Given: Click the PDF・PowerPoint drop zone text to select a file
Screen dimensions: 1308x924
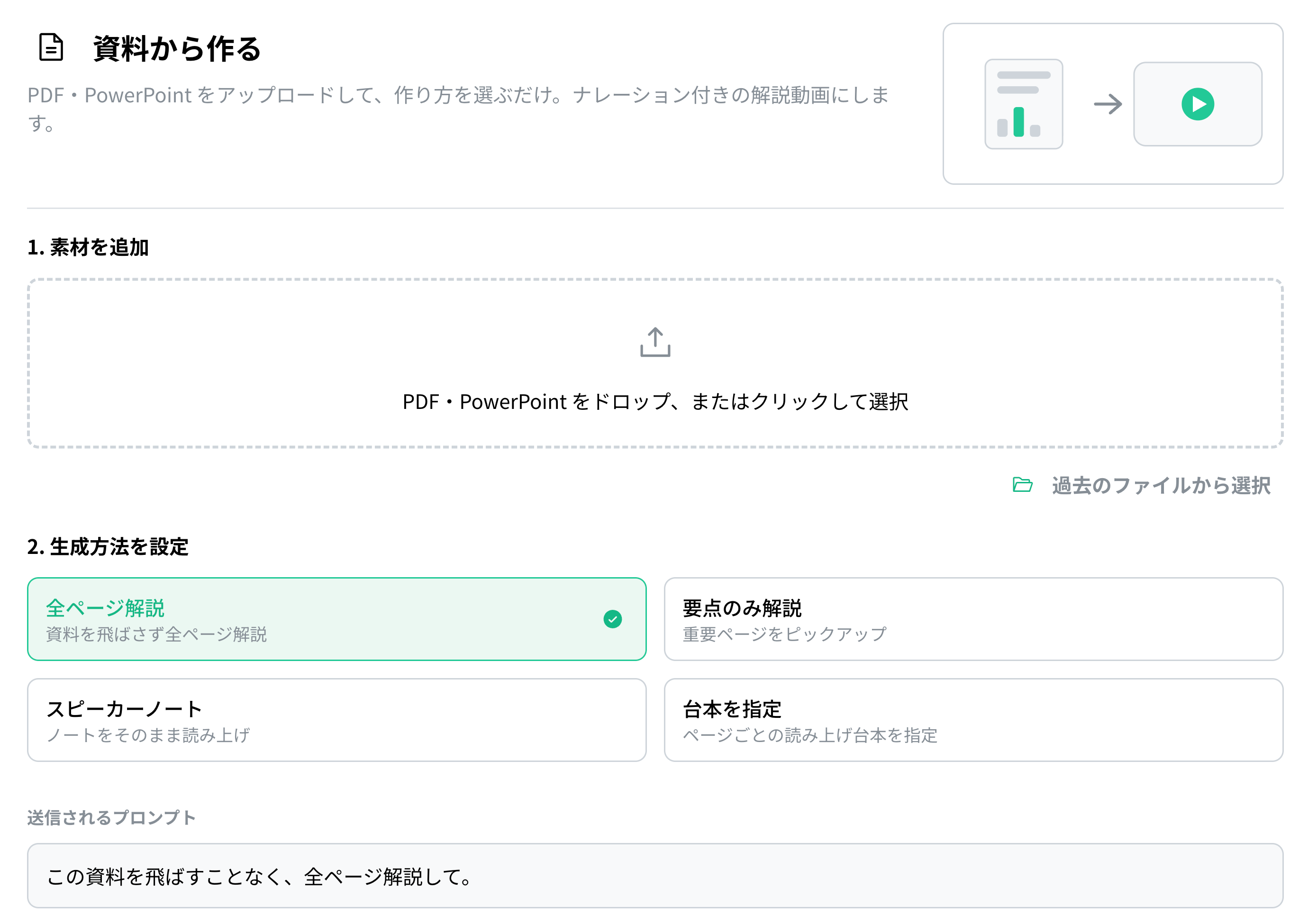Looking at the screenshot, I should 655,402.
